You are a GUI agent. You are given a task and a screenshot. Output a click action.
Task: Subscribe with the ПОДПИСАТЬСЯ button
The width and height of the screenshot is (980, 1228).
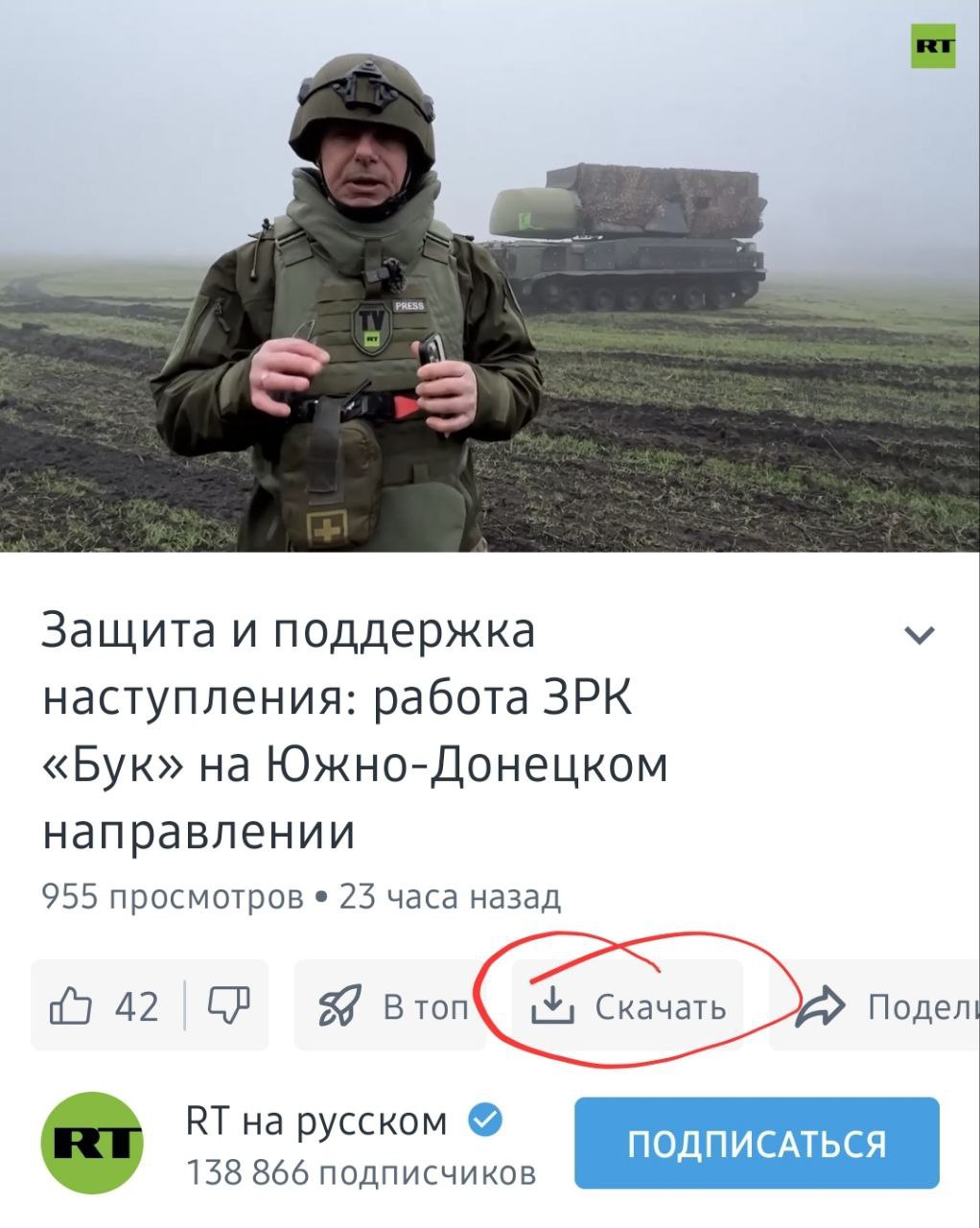click(757, 1143)
